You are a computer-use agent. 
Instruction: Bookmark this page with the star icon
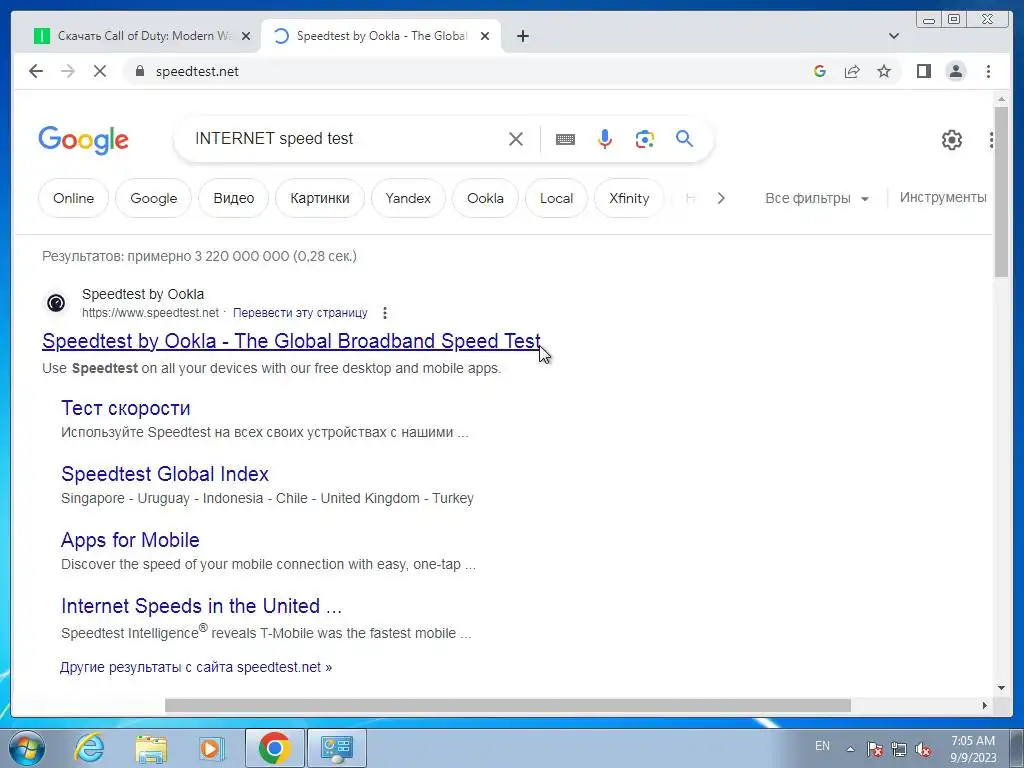click(884, 71)
